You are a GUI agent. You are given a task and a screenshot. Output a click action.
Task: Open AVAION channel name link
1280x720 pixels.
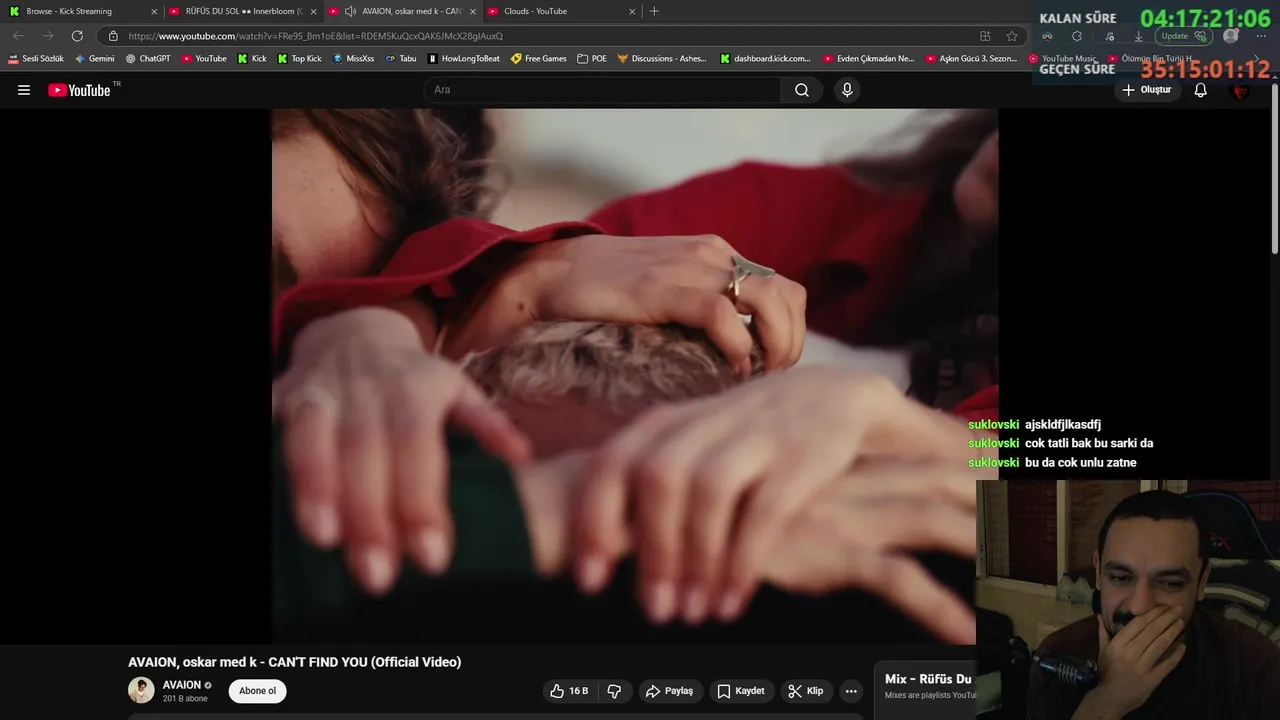182,685
